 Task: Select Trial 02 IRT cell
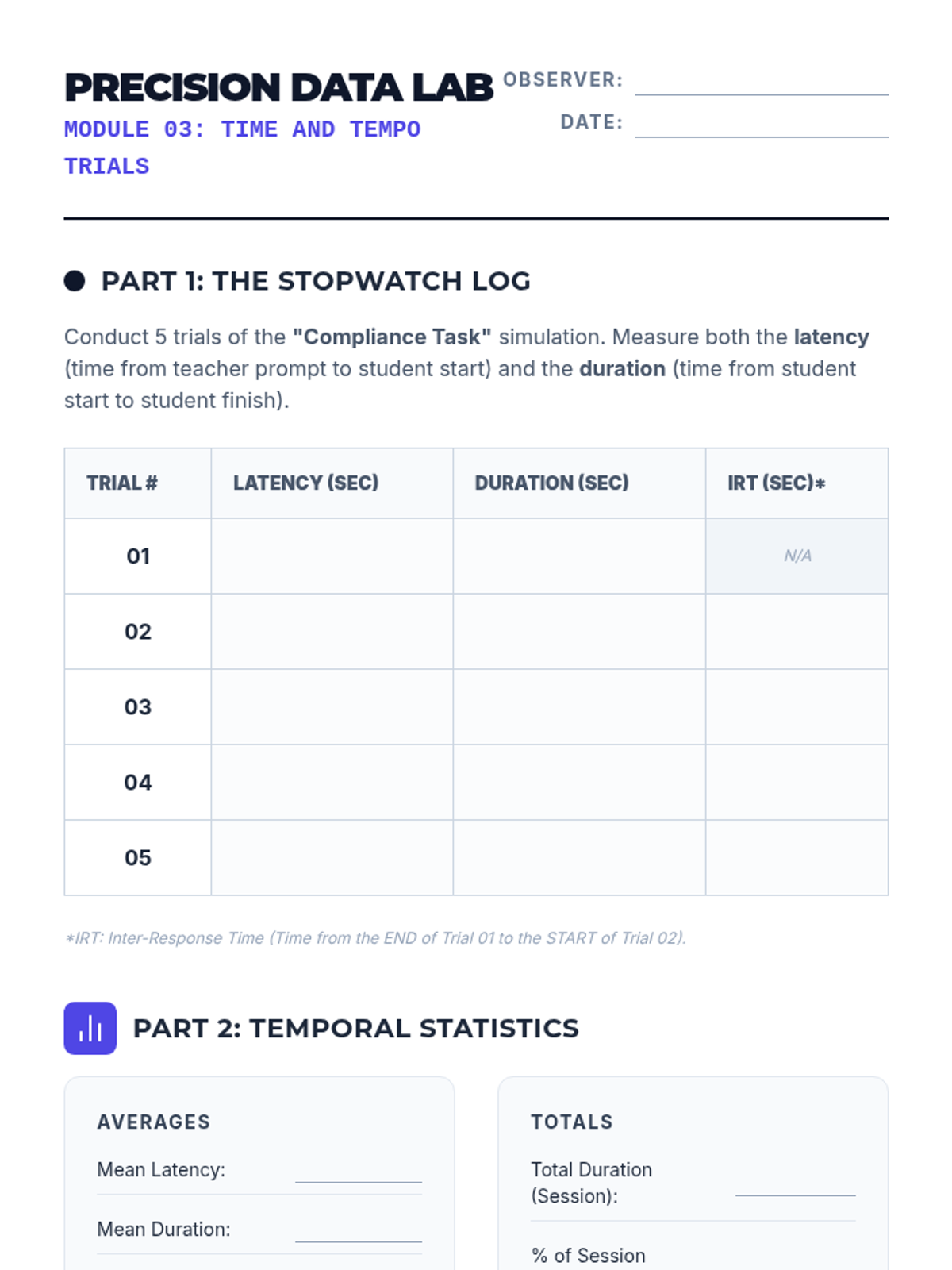tap(797, 631)
